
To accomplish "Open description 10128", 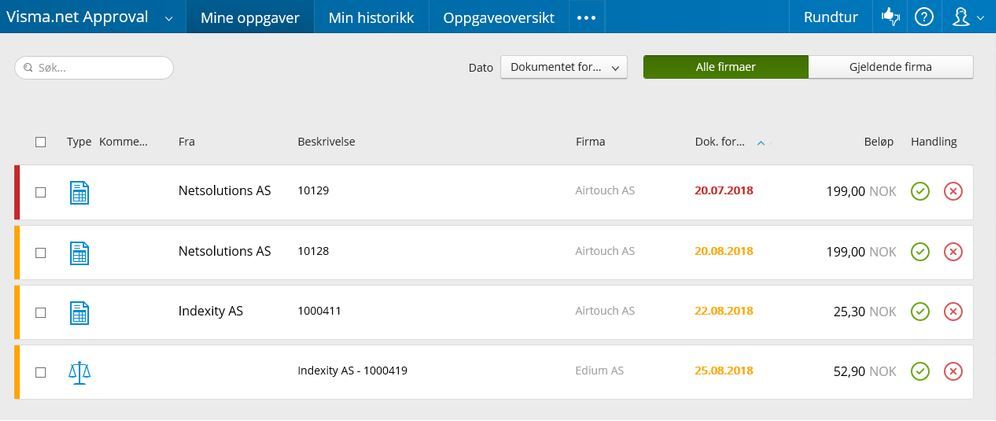I will click(313, 251).
